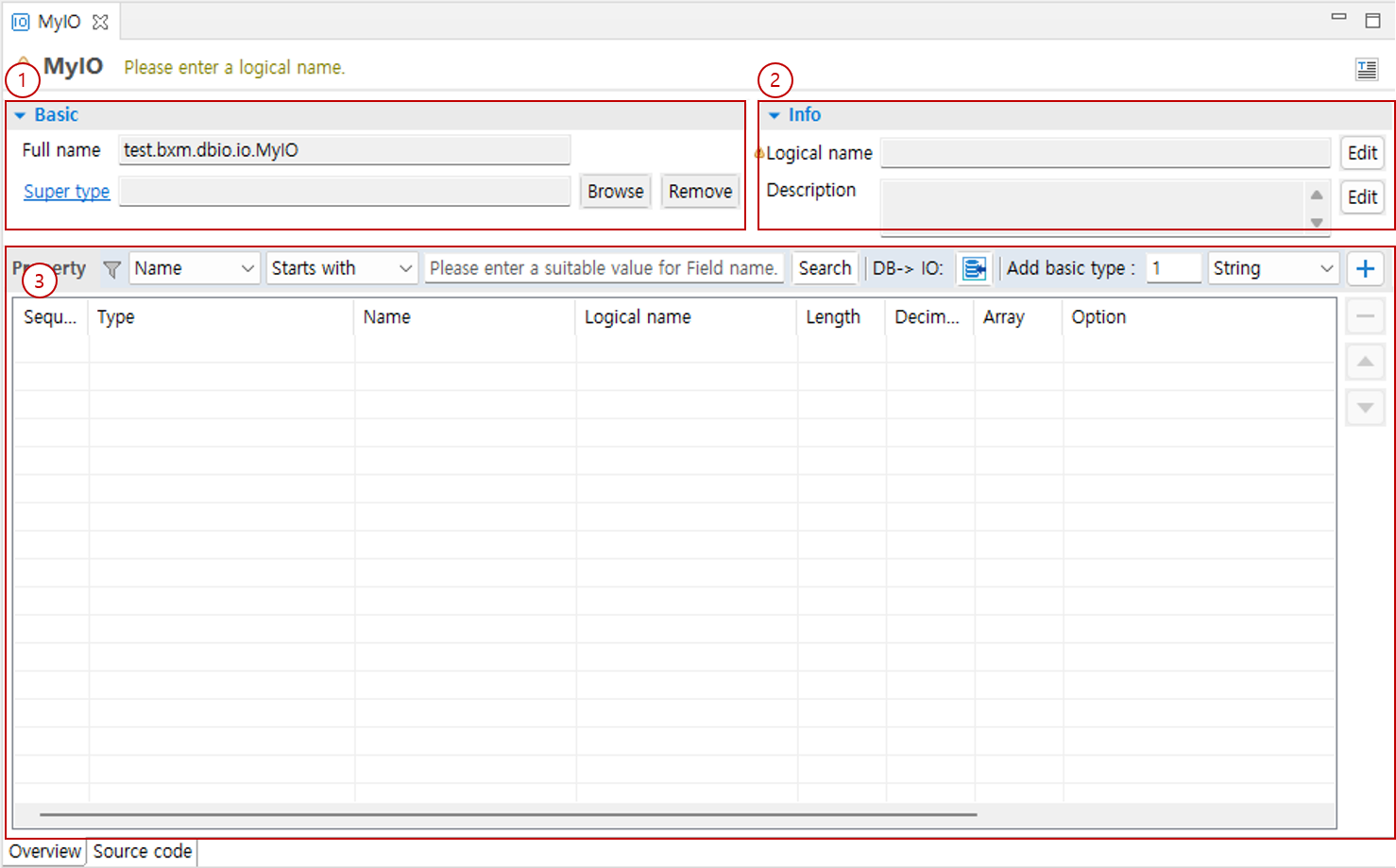Screen dimensions: 1396x868
Task: Click the top-right form layout icon
Action: click(1366, 69)
